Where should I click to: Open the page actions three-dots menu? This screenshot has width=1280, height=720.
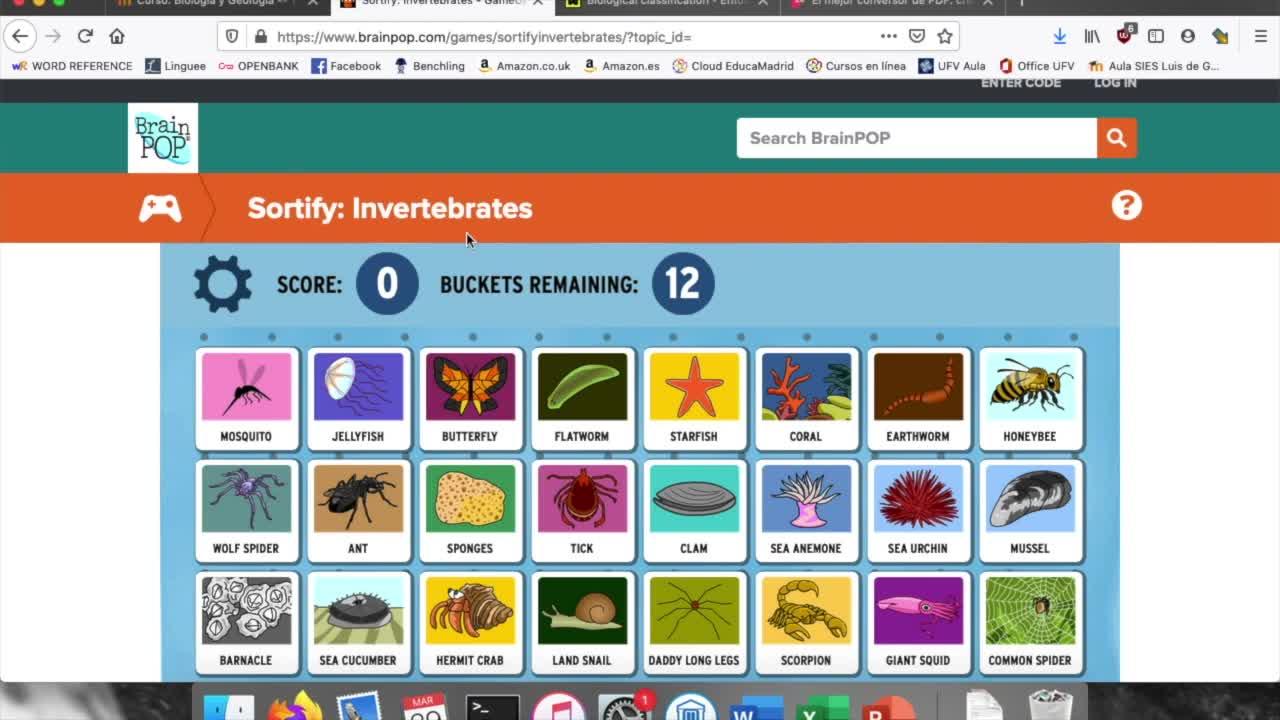(889, 36)
